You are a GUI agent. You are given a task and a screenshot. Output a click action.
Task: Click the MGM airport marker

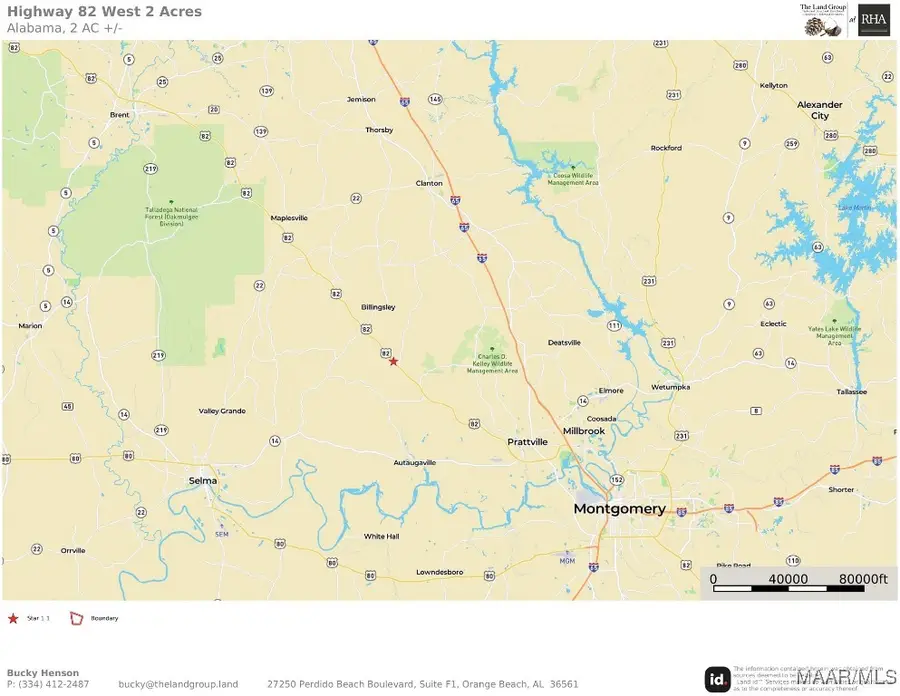point(567,558)
